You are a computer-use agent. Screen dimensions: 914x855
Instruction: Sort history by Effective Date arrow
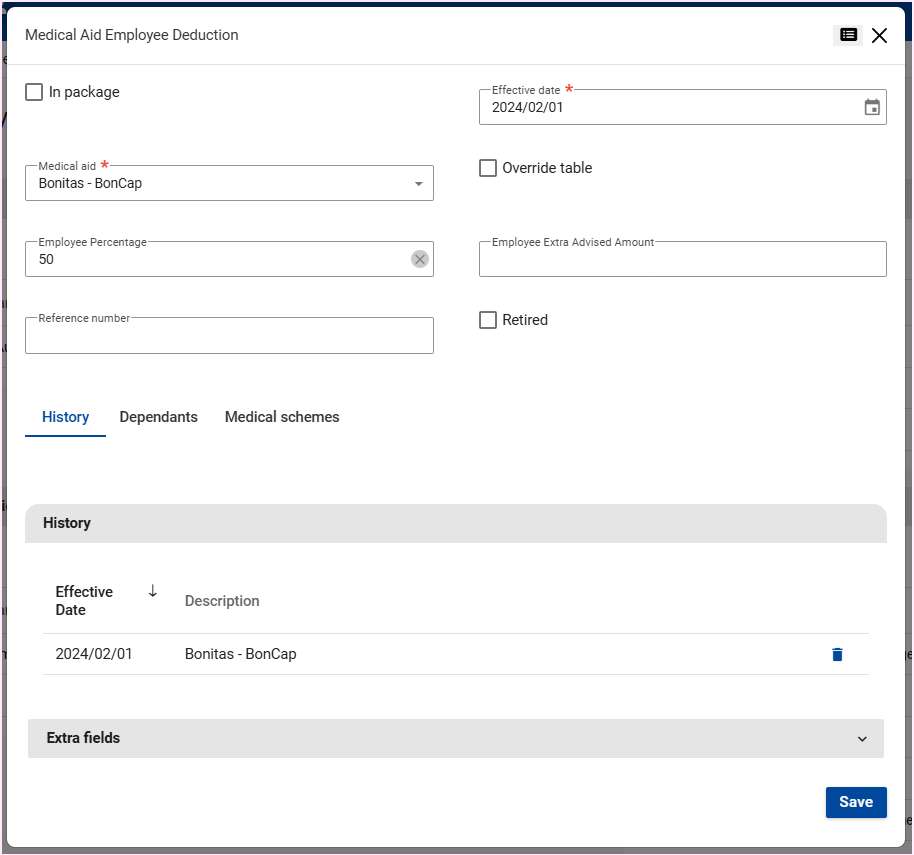pos(152,591)
